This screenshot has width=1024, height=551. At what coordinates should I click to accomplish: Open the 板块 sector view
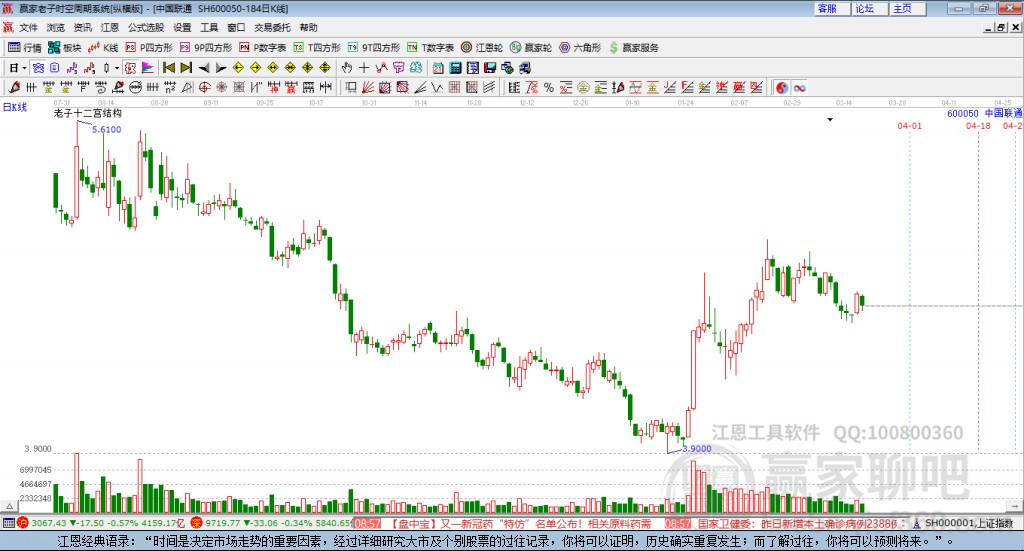[65, 48]
